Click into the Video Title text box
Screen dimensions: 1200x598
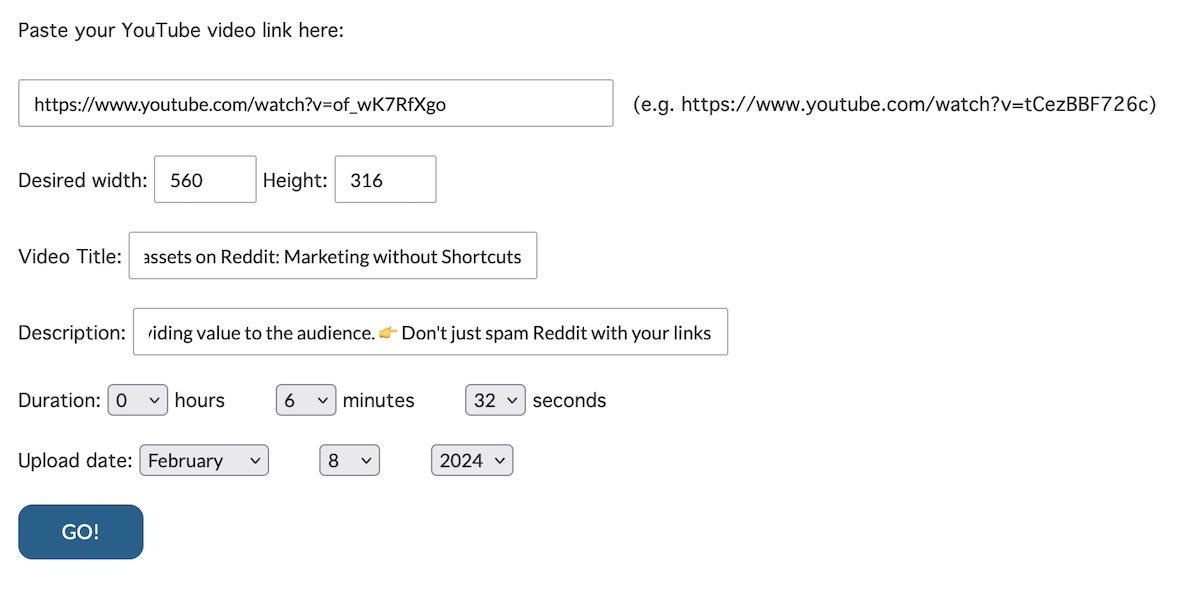332,256
